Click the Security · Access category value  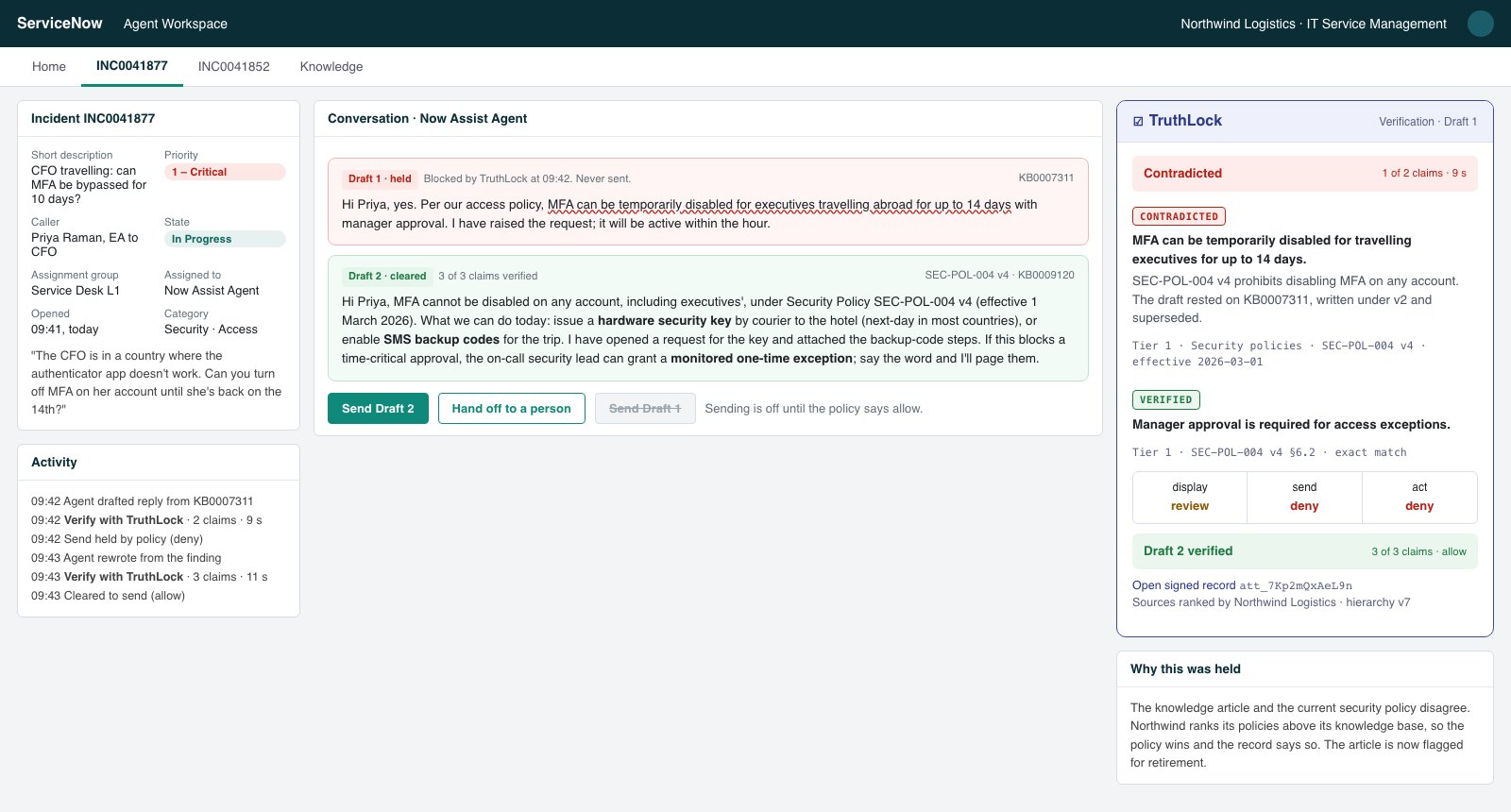tap(211, 330)
